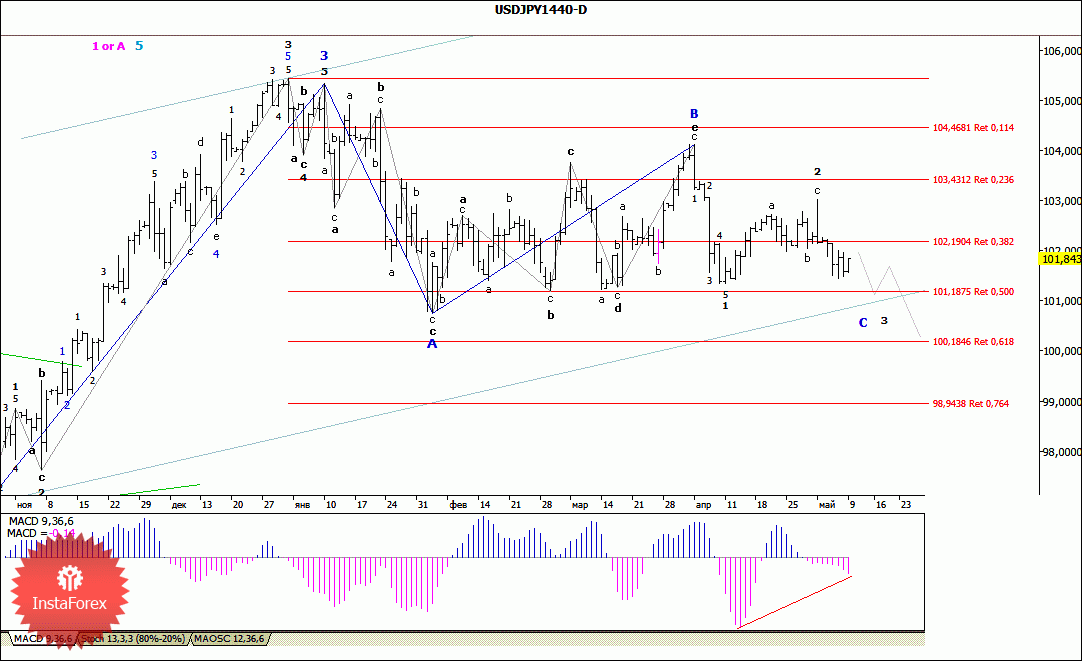Click the USDJPY1440-D chart title

[541, 10]
